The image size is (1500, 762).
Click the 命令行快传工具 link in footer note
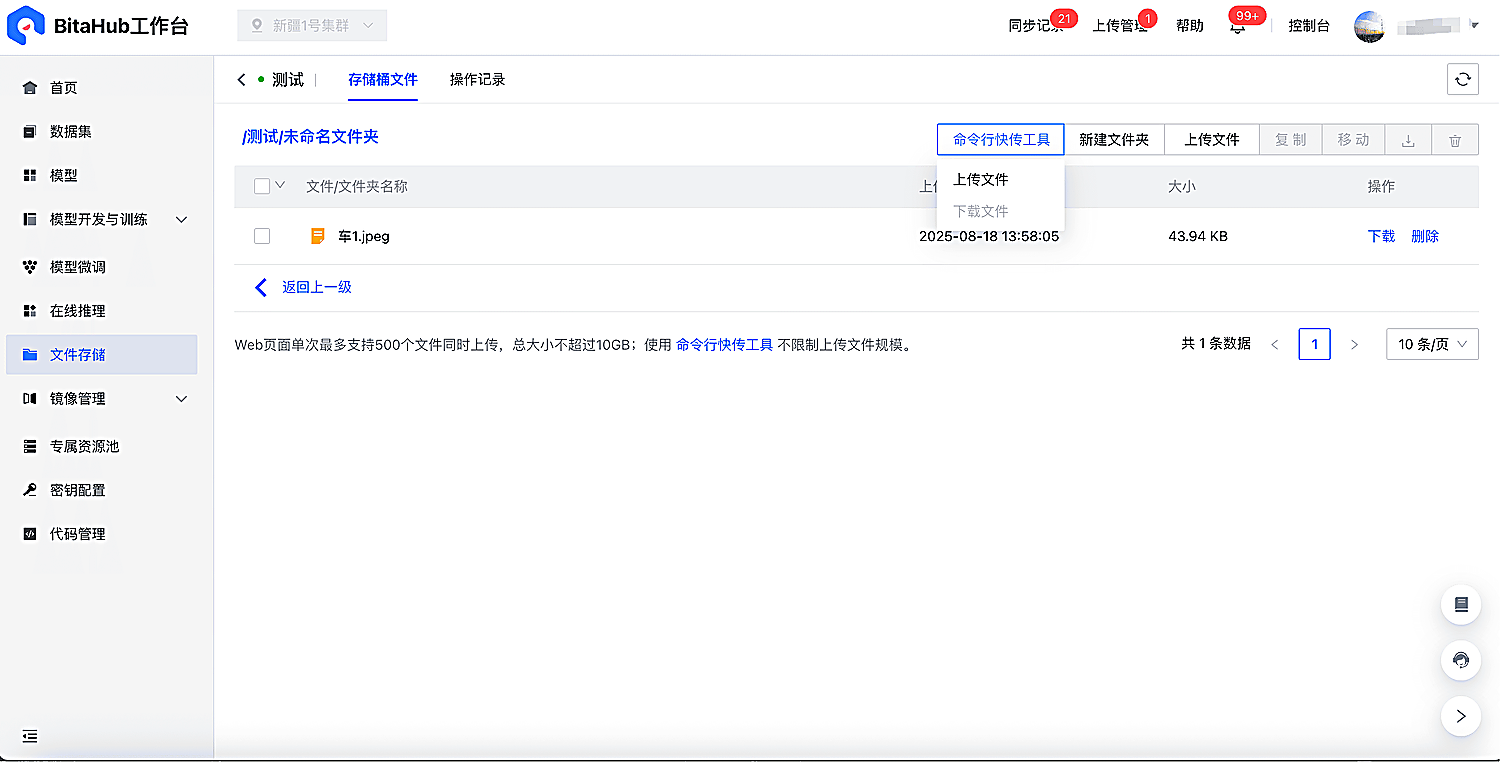724,345
